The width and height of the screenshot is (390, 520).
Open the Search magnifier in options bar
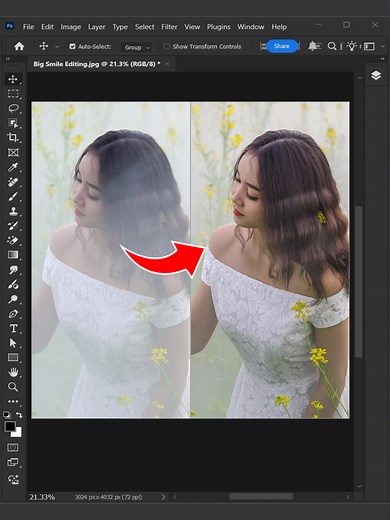[332, 46]
